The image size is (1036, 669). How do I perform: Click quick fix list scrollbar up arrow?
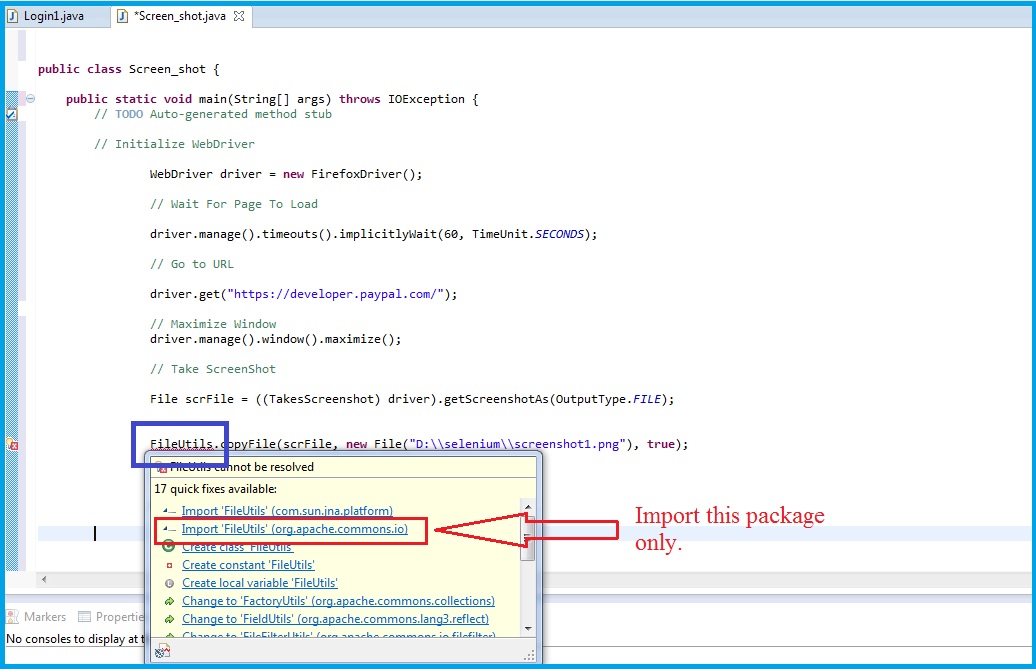click(x=528, y=507)
